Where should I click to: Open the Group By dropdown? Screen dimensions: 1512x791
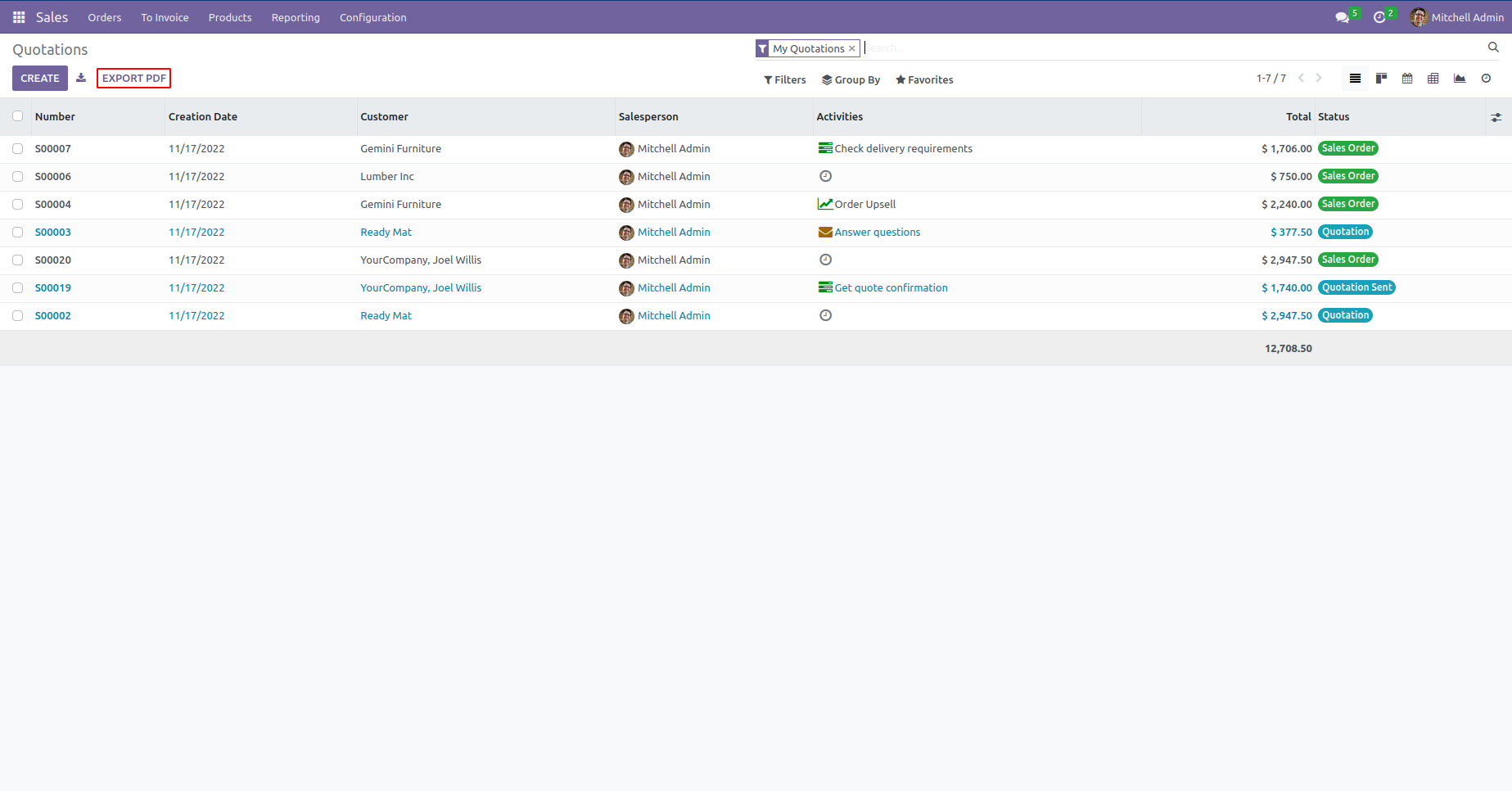click(x=851, y=79)
